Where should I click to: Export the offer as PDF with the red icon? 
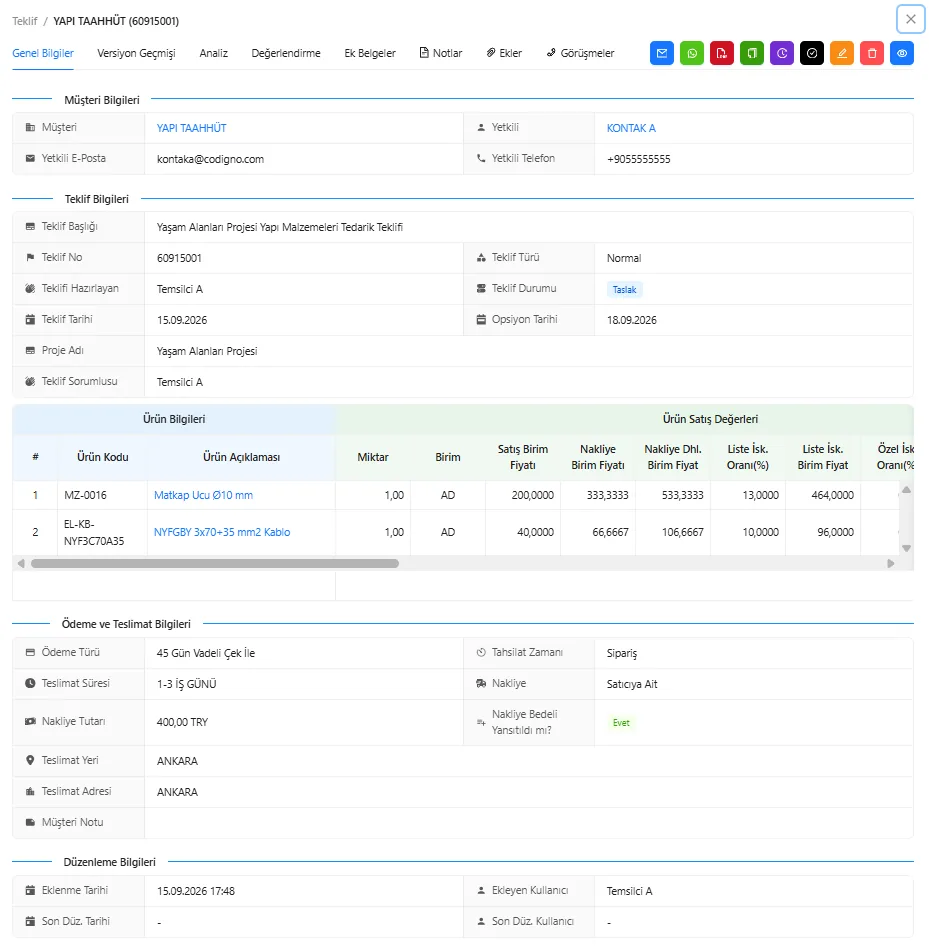tap(722, 53)
